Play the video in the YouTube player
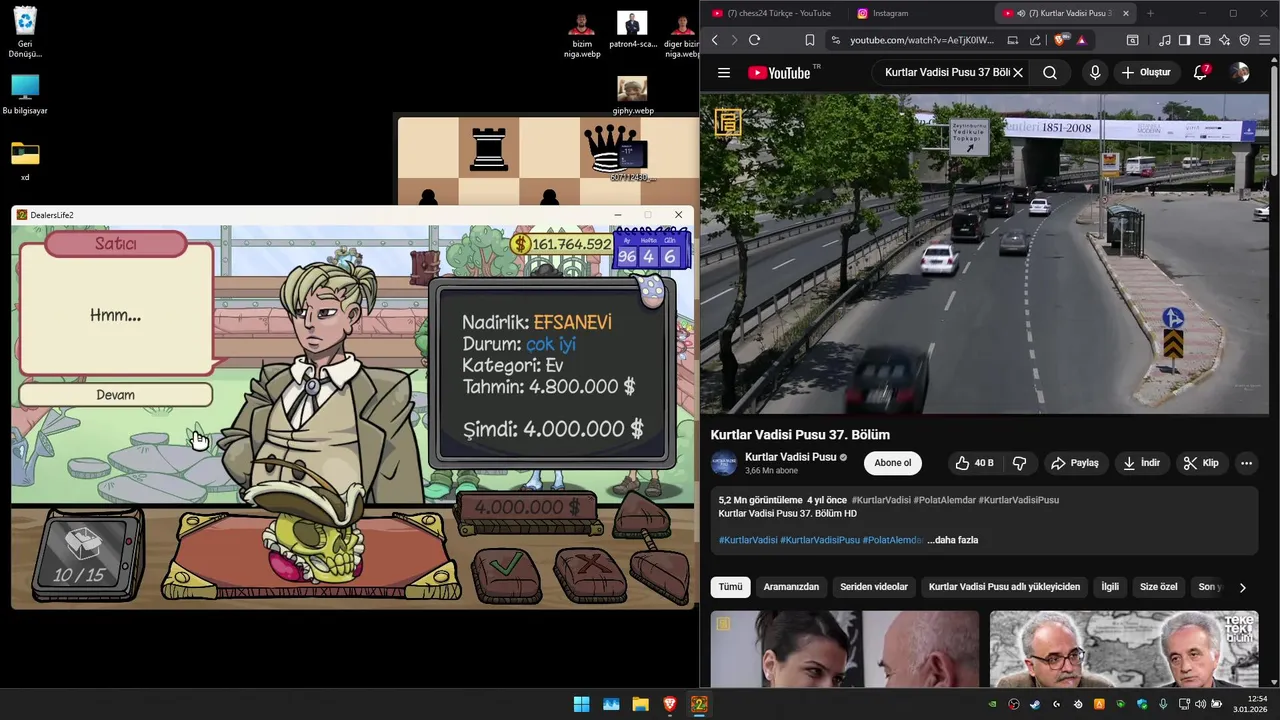 [985, 254]
